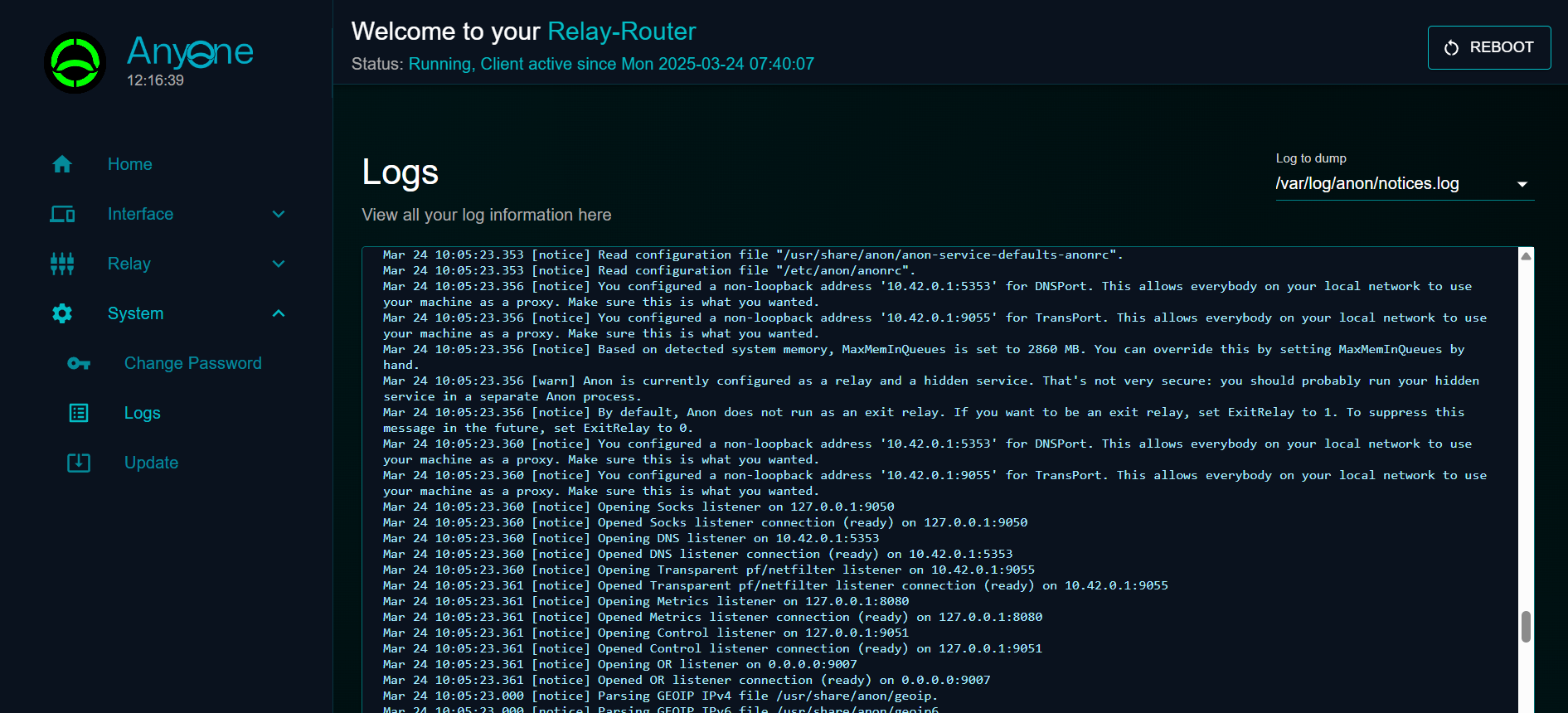Open the Update menu label

[151, 463]
